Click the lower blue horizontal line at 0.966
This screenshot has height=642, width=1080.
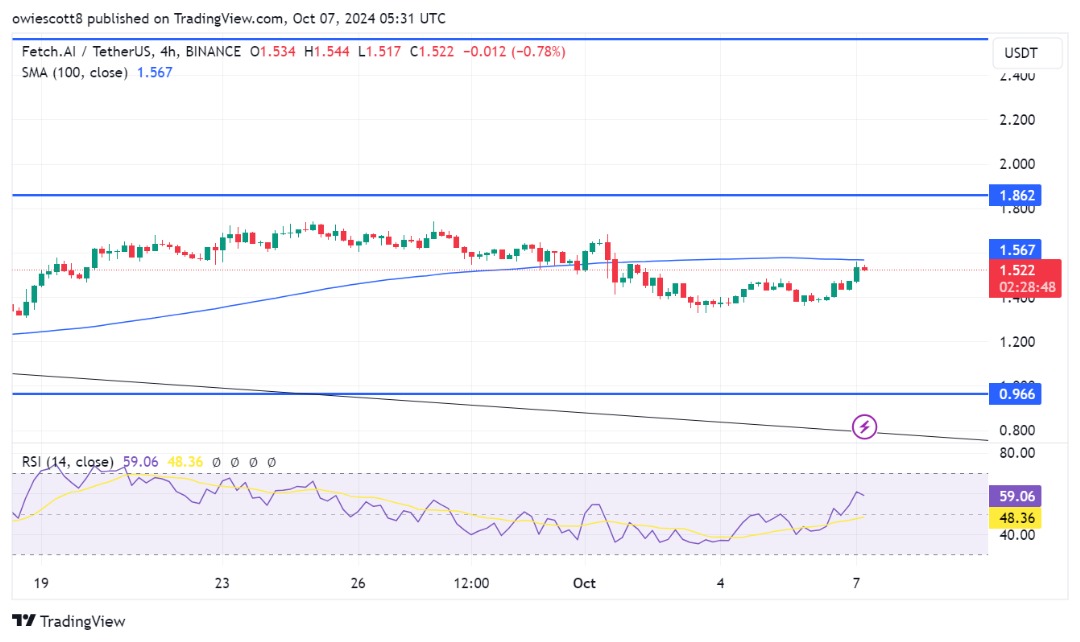(500, 394)
